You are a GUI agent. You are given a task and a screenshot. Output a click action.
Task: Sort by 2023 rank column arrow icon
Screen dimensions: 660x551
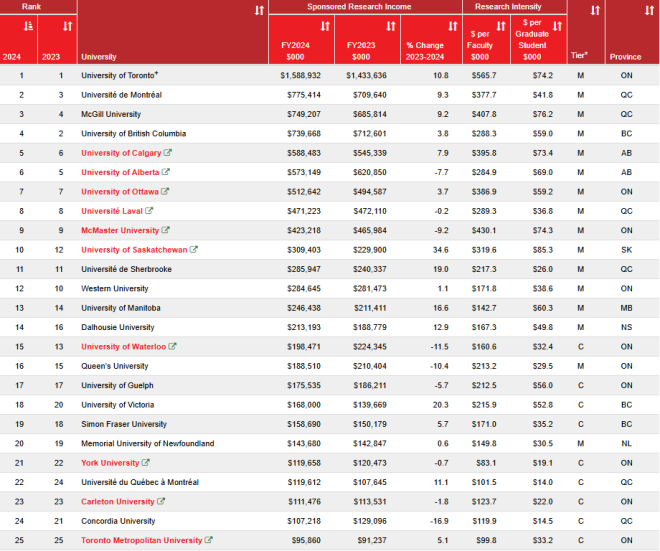coord(67,26)
